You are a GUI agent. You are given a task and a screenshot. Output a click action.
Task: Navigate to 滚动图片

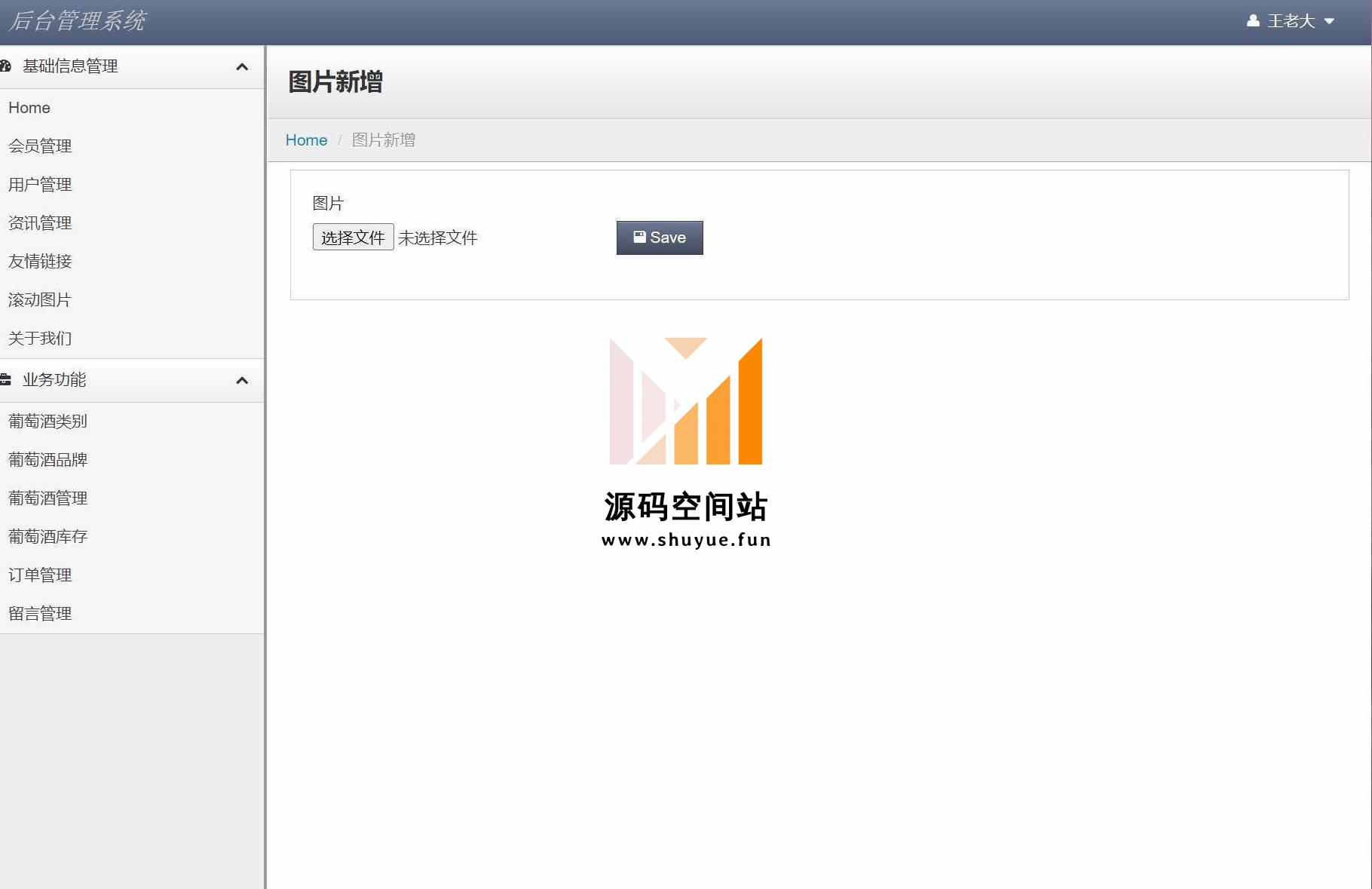point(40,300)
